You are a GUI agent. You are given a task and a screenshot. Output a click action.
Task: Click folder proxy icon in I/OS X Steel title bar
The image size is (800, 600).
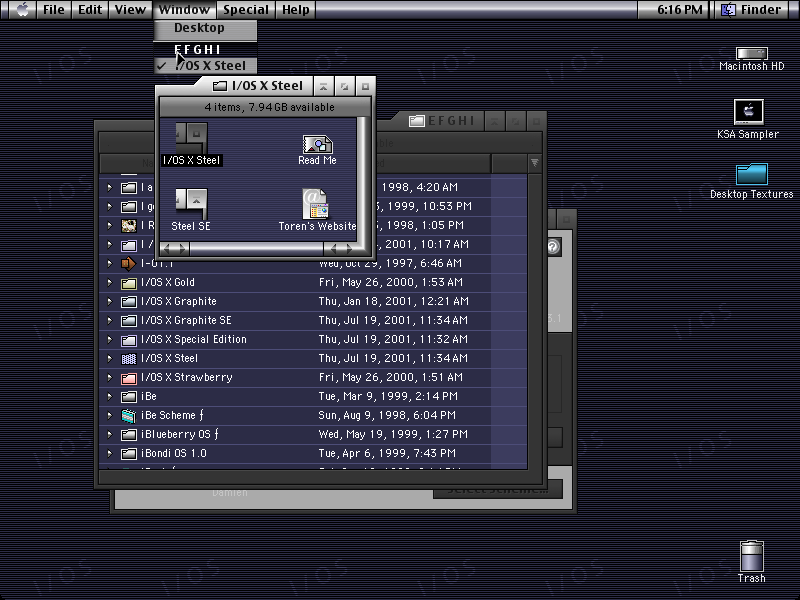coord(220,86)
